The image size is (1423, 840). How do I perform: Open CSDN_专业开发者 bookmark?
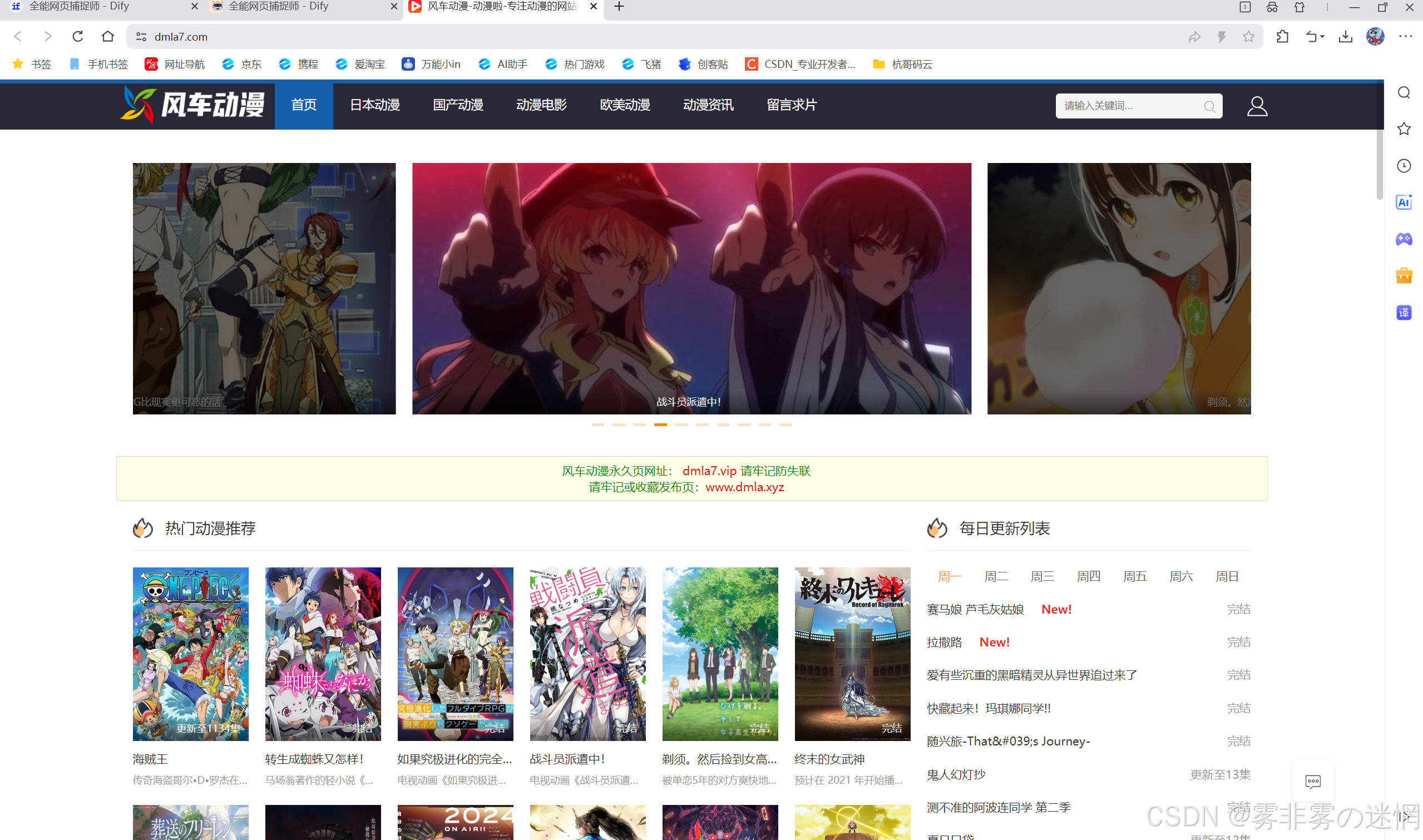point(801,64)
